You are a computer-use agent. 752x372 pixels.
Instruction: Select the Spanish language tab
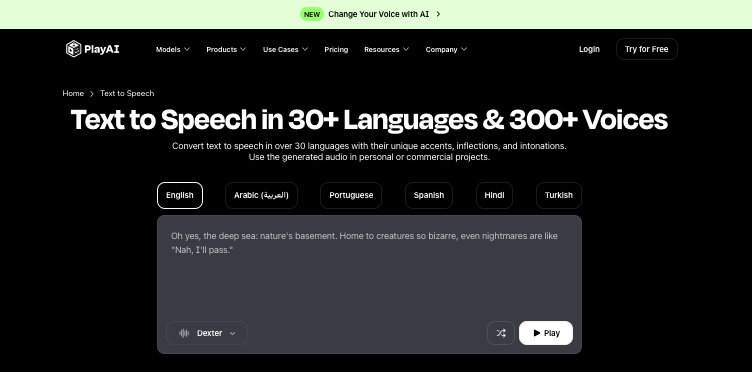429,196
